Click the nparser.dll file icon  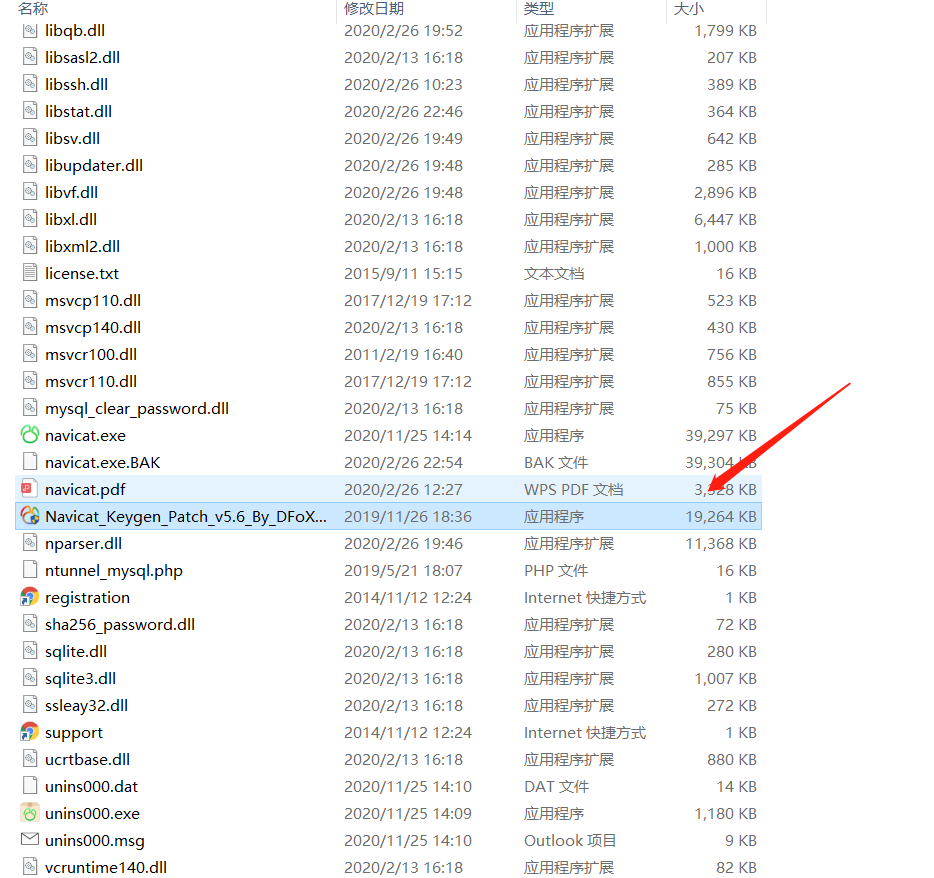(30, 543)
